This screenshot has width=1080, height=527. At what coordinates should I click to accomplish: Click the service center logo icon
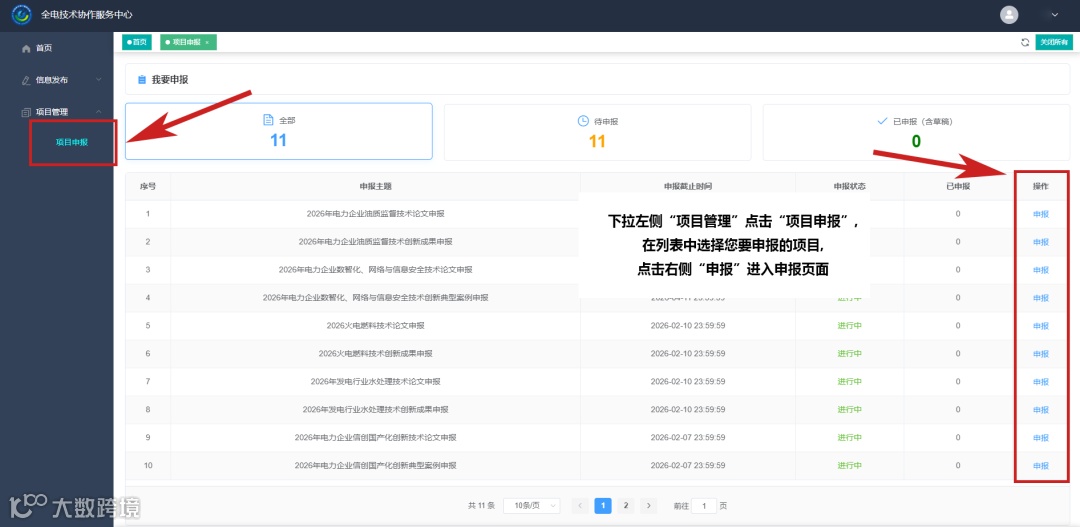pos(21,14)
